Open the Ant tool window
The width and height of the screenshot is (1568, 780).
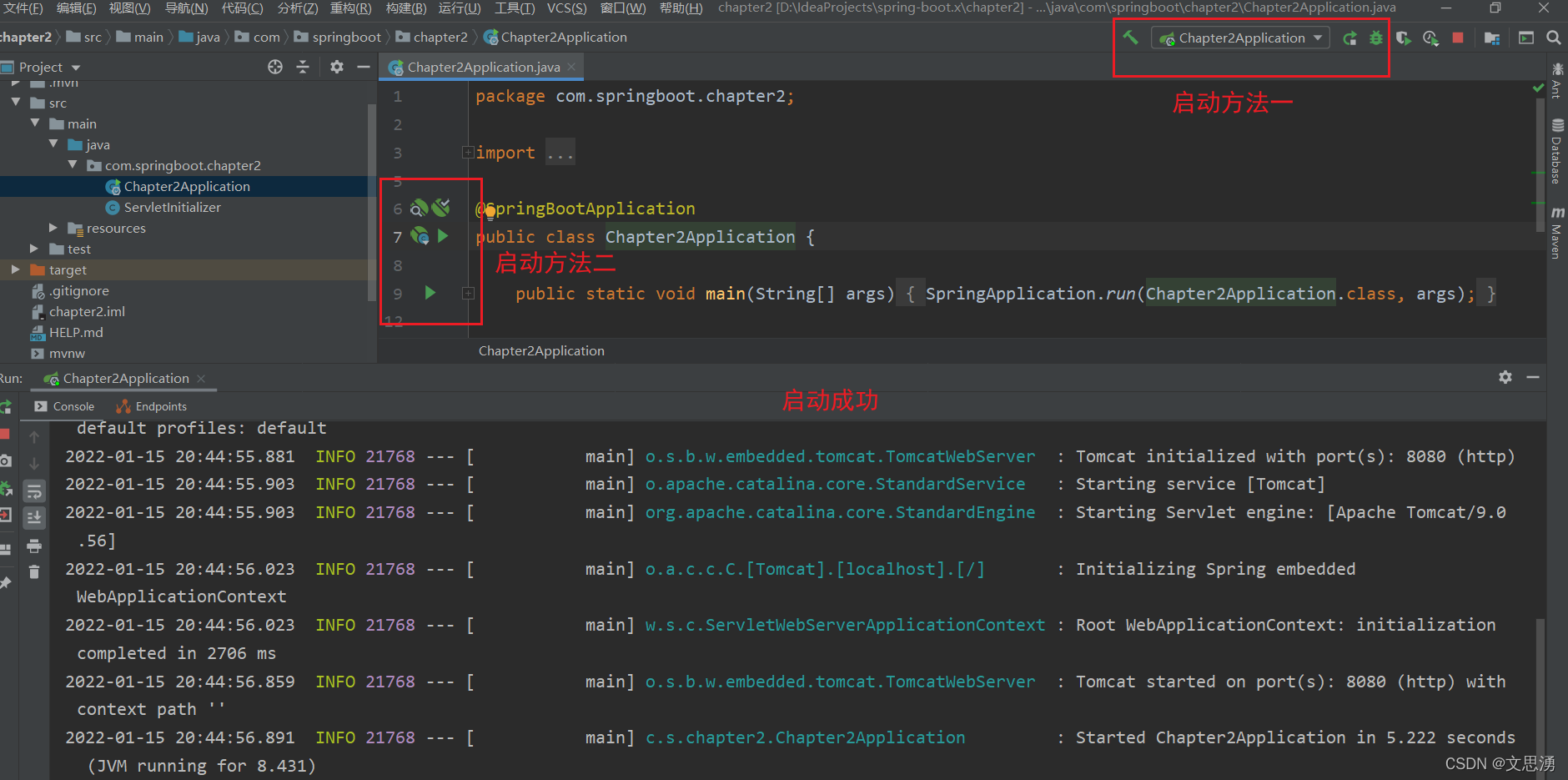pos(1557,81)
